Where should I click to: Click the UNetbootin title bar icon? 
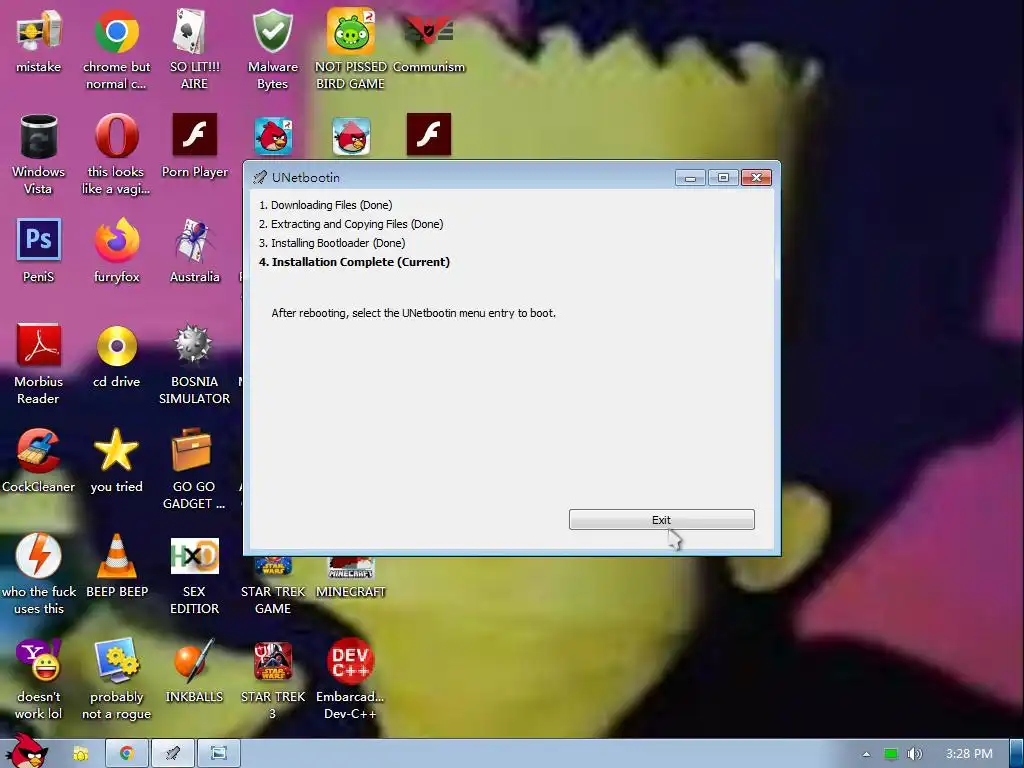(x=259, y=177)
